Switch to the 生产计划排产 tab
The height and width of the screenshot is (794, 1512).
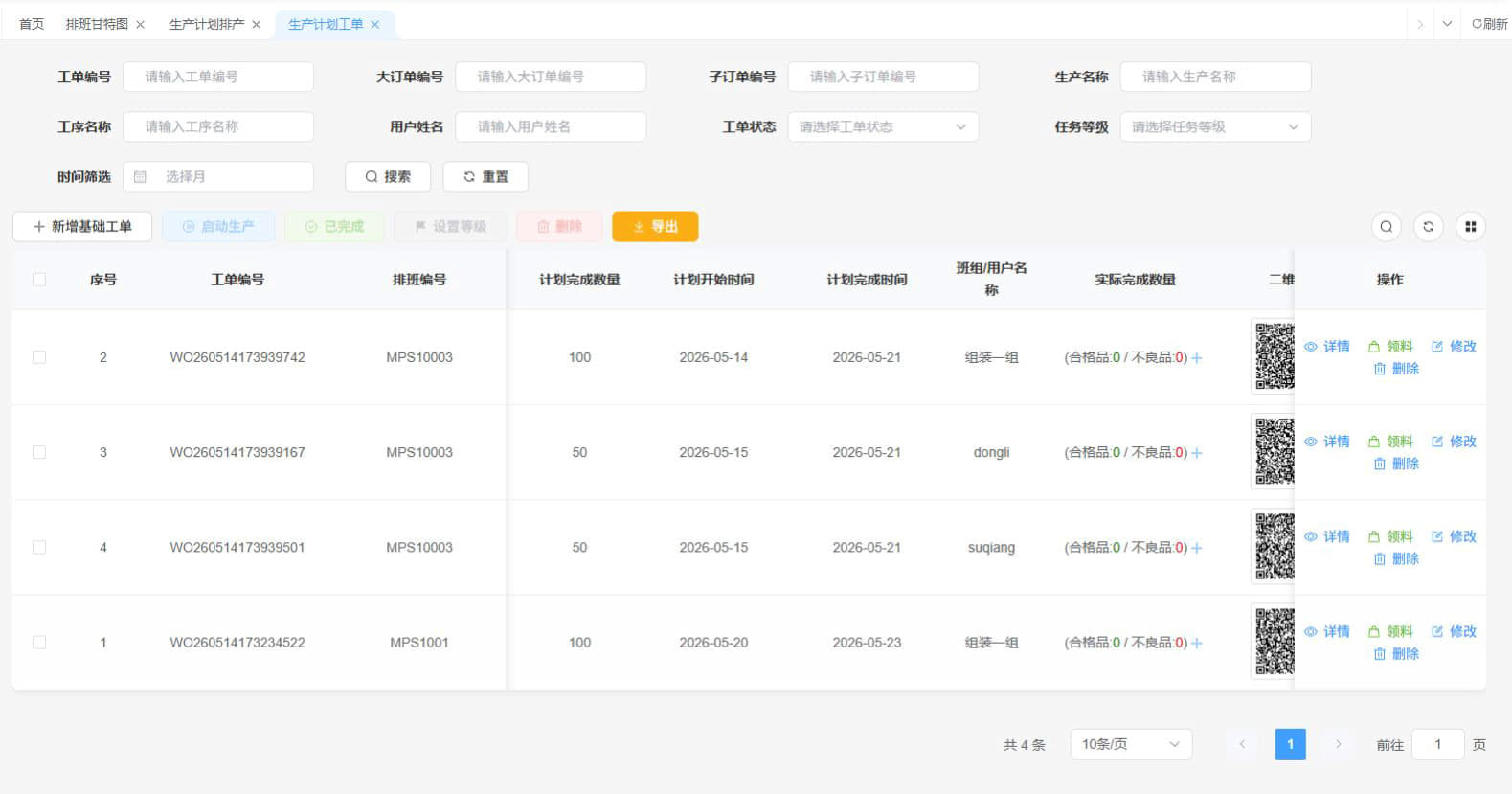(x=207, y=24)
